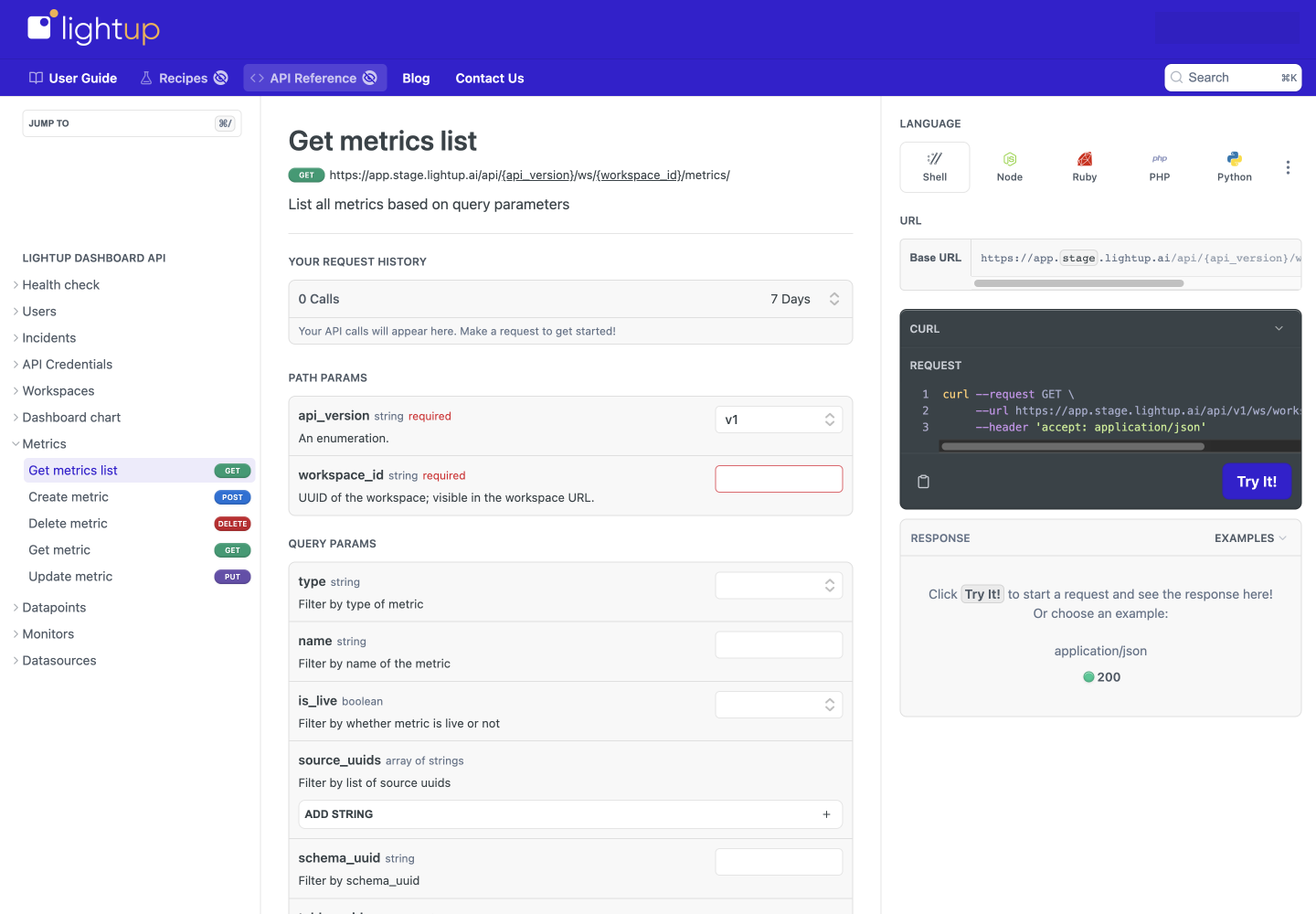1316x914 pixels.
Task: Click the cURL code horizontal scrollbar
Action: 1073,447
